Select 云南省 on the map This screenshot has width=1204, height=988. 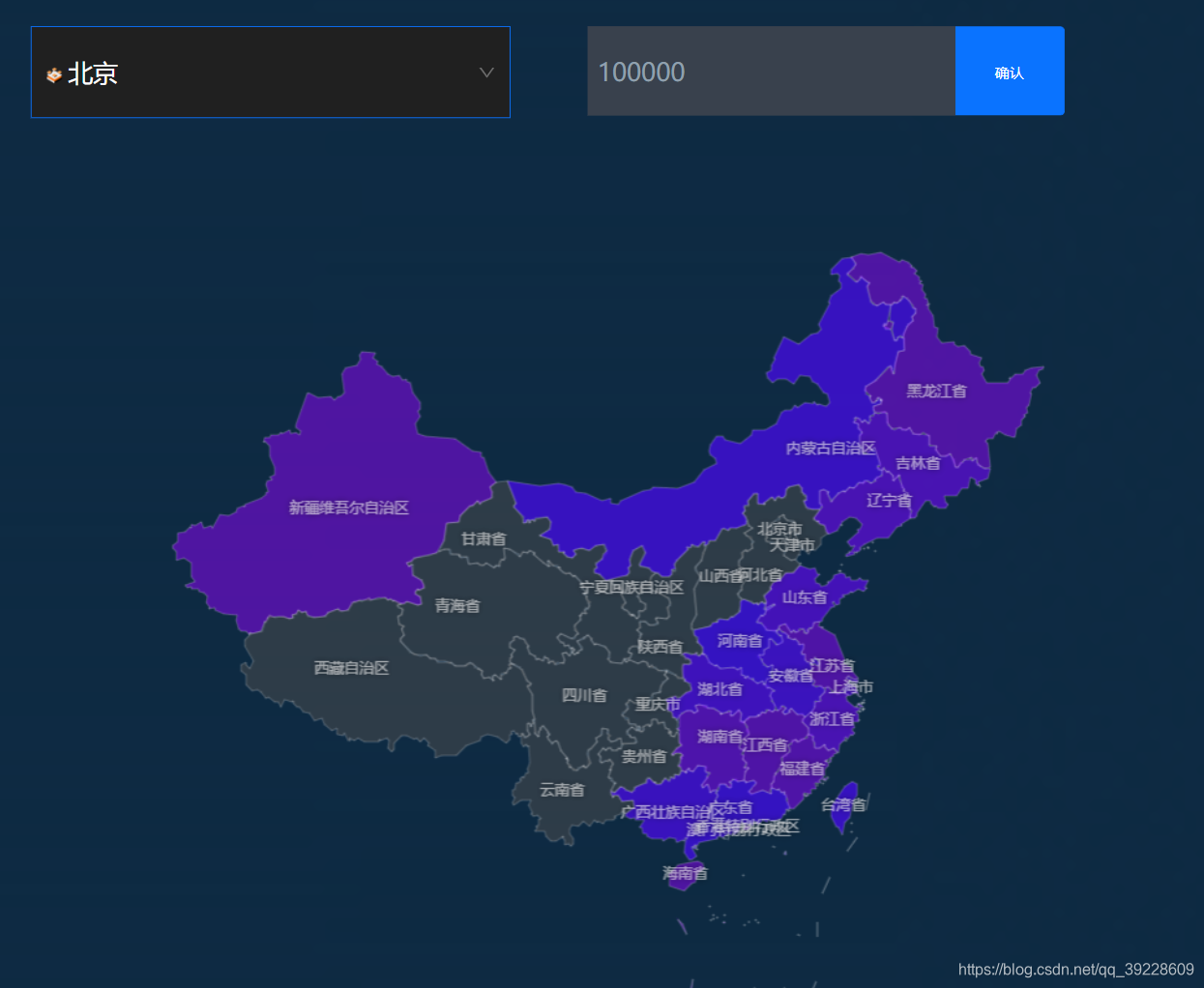562,790
